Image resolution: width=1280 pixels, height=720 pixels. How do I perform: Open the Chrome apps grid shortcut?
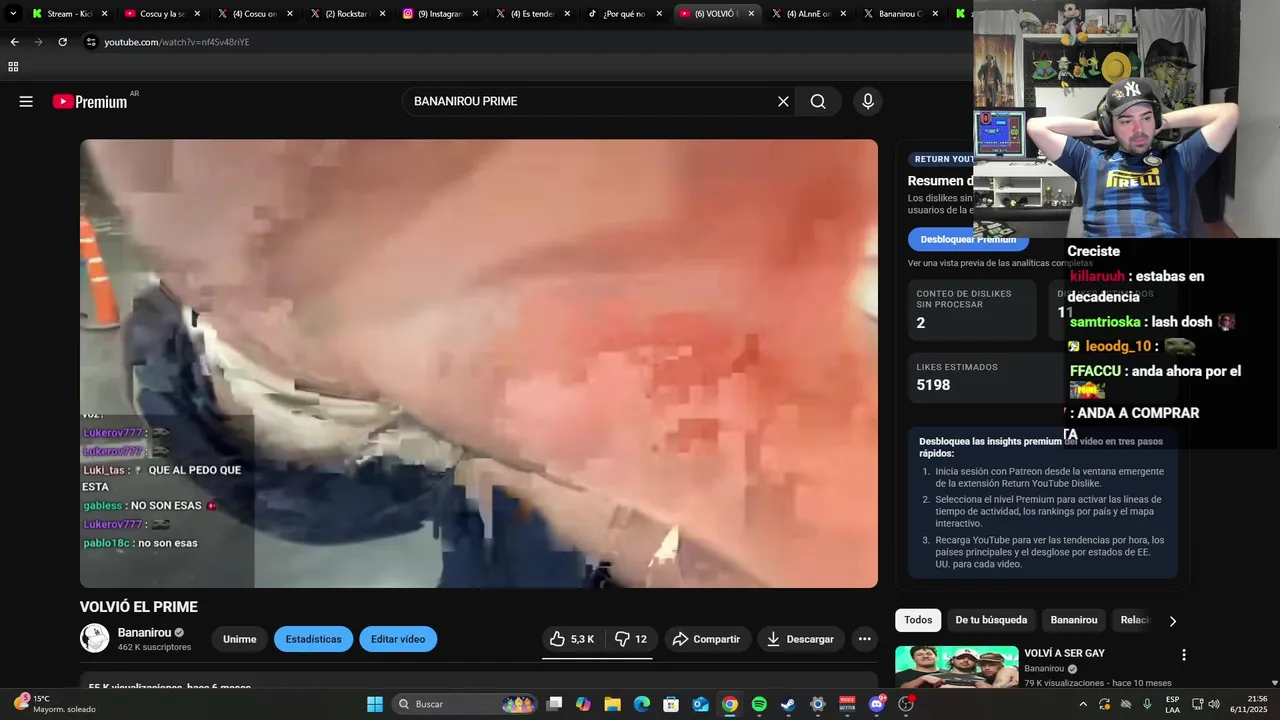13,67
